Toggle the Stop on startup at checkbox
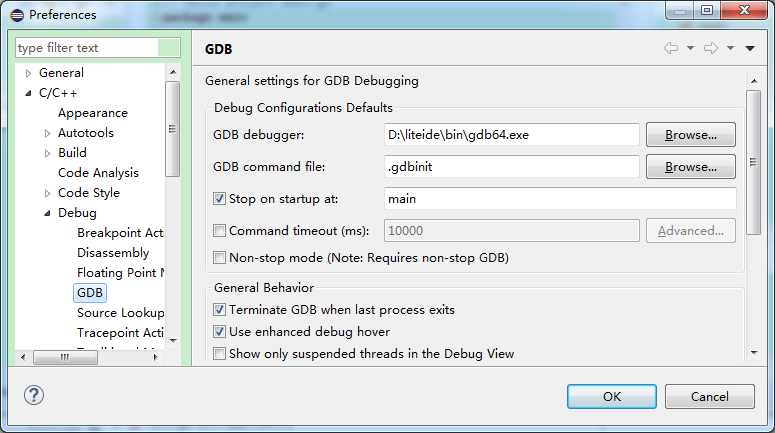Image resolution: width=775 pixels, height=433 pixels. (x=219, y=199)
